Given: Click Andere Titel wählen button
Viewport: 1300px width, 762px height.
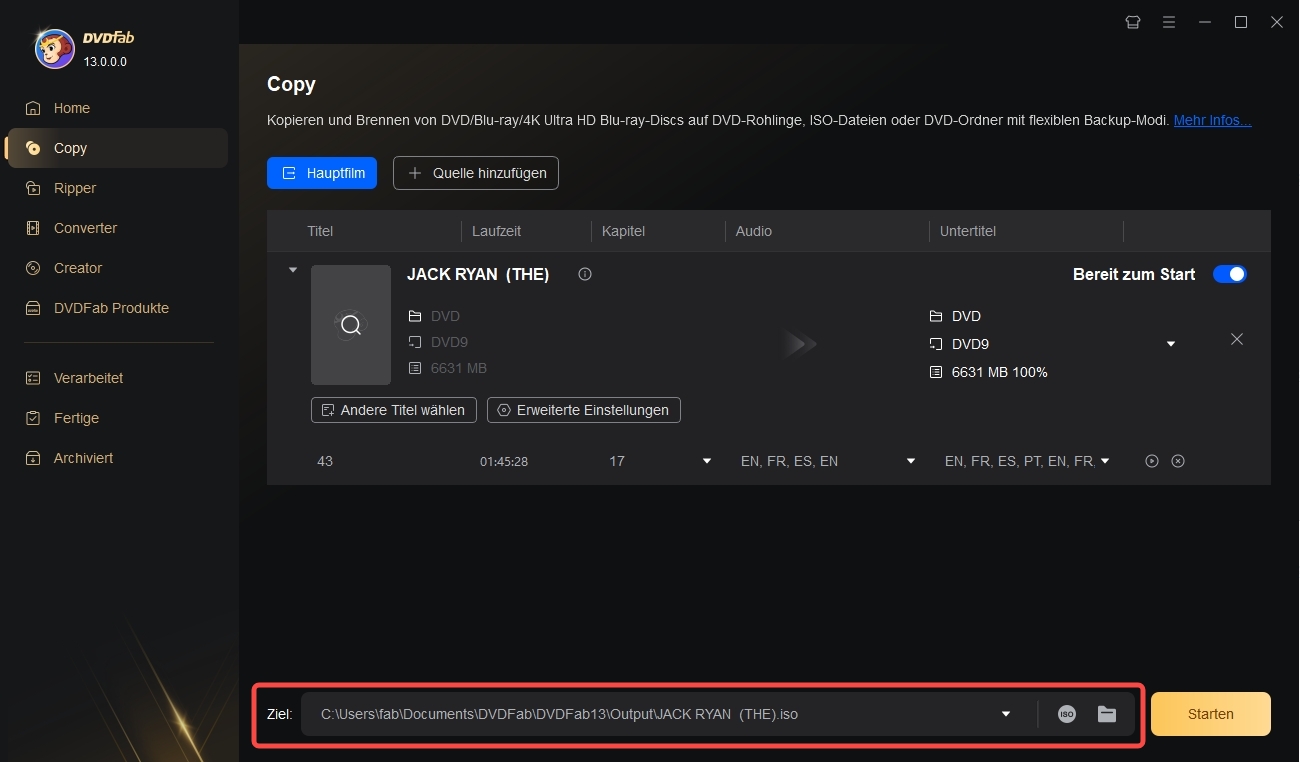Looking at the screenshot, I should coord(394,410).
